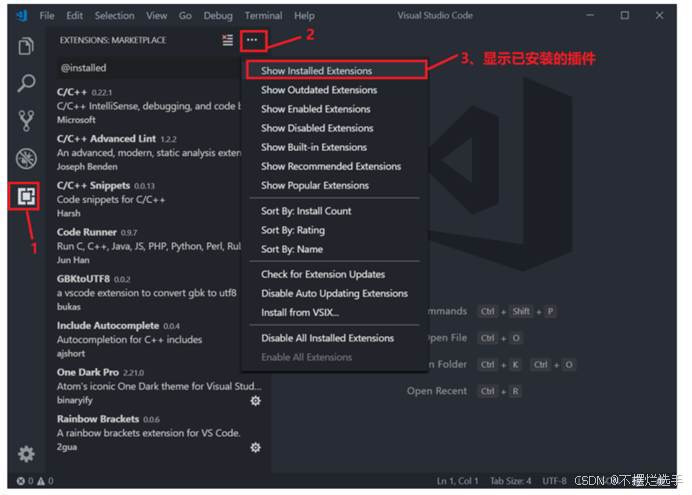Open the View menu
Viewport: 692px width, 495px height.
point(157,16)
